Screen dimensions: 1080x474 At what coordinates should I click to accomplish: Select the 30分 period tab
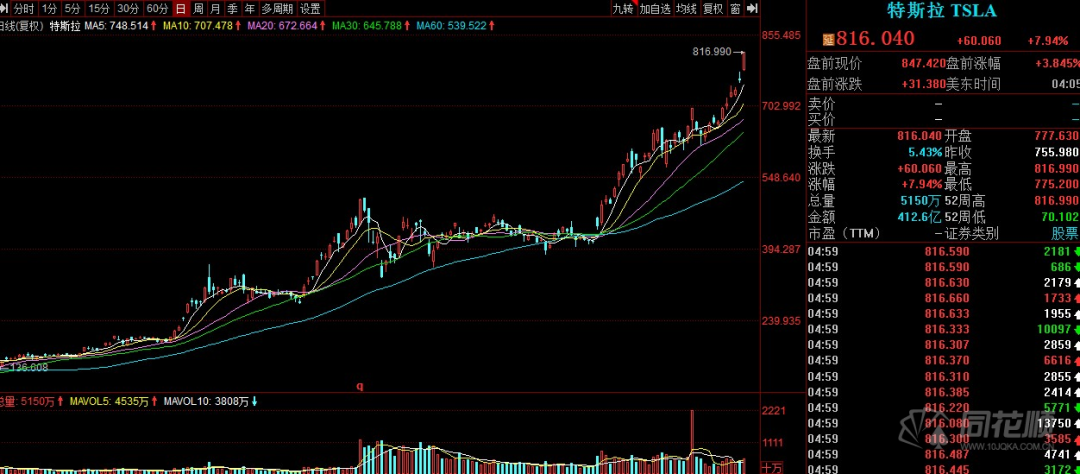point(128,9)
